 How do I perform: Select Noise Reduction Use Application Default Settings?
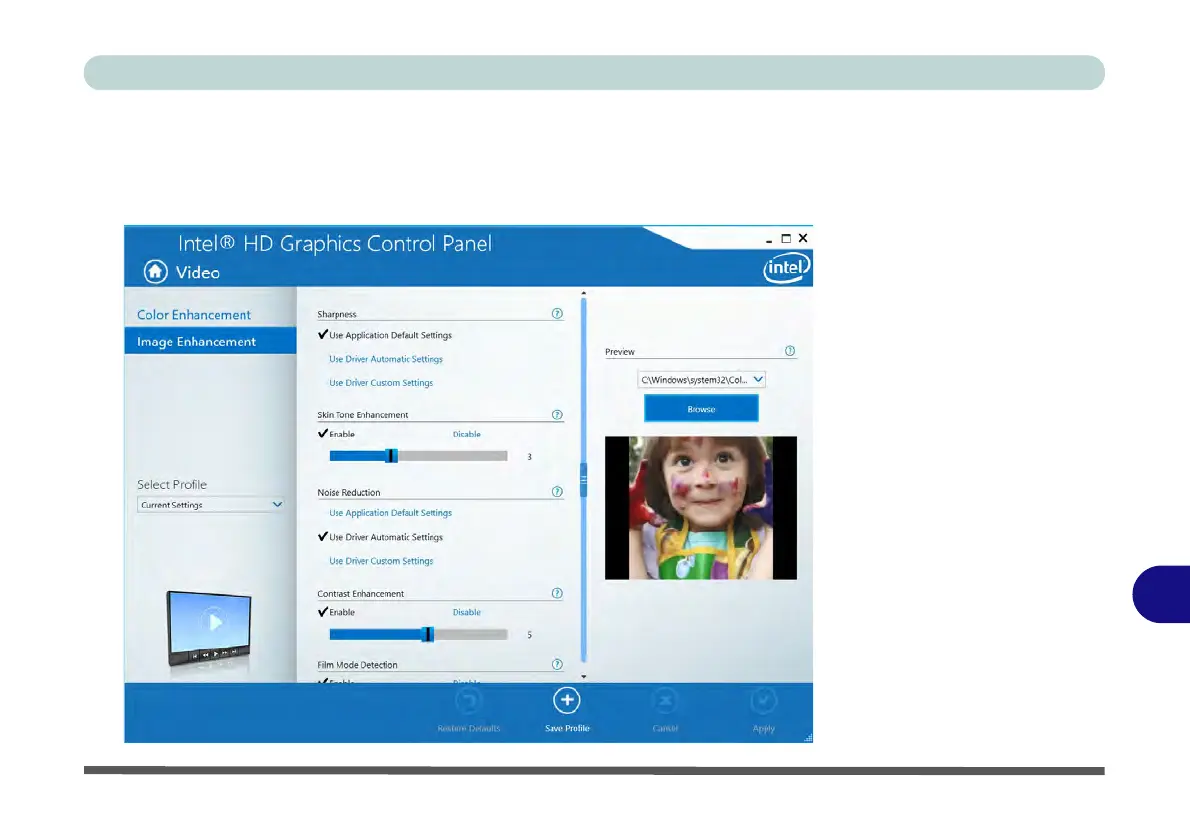[x=390, y=513]
